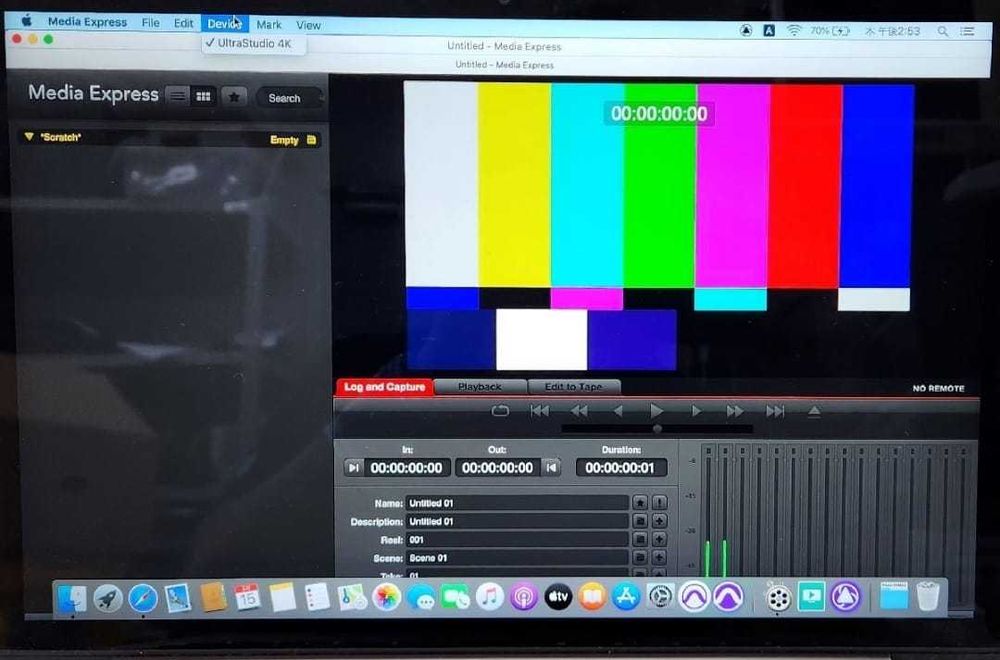Mark In point with the In button
1000x660 pixels.
(x=353, y=467)
